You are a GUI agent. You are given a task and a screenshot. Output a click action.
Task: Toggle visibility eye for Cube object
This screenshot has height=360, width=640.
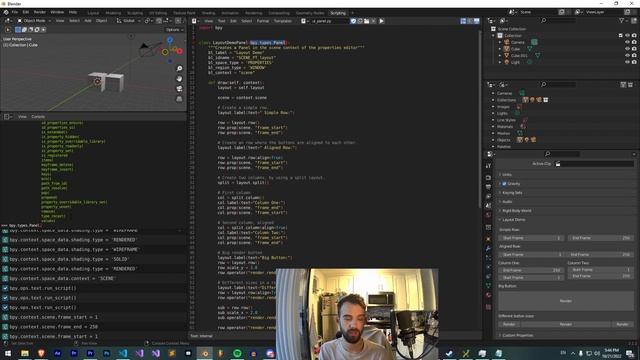point(627,49)
